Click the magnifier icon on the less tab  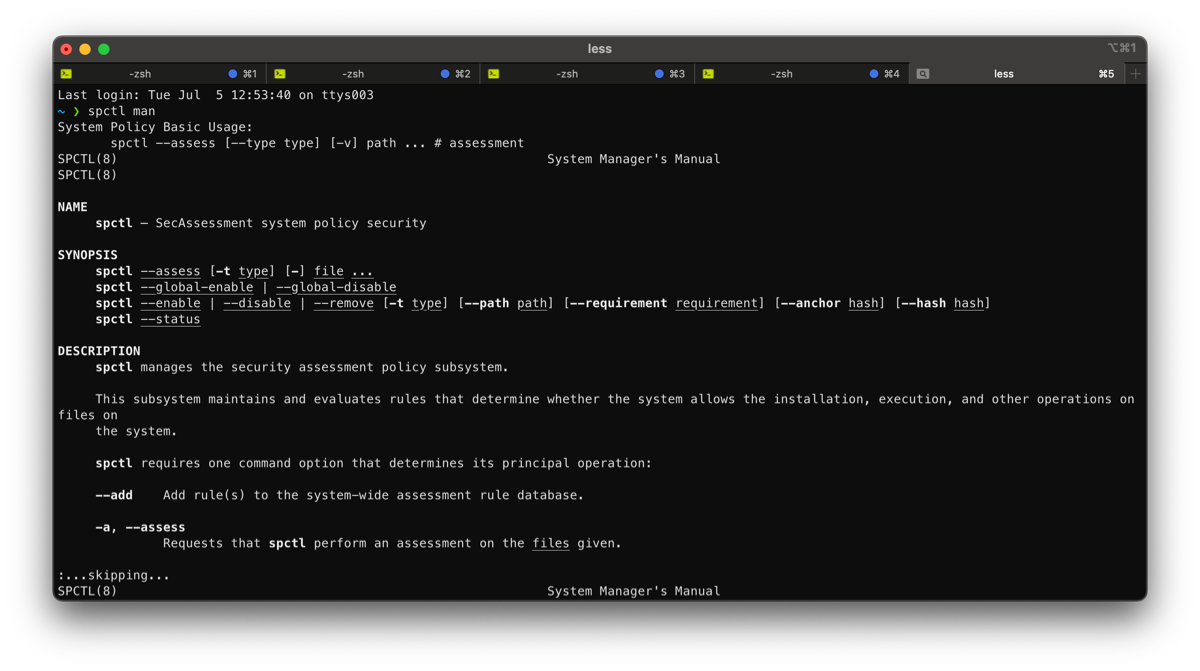[923, 74]
